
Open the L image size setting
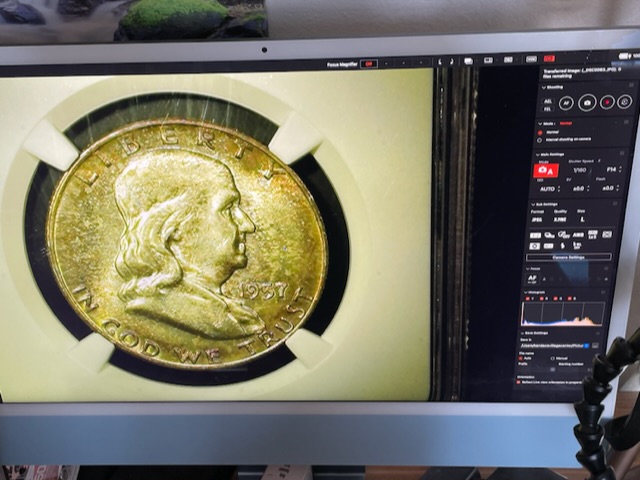[582, 219]
